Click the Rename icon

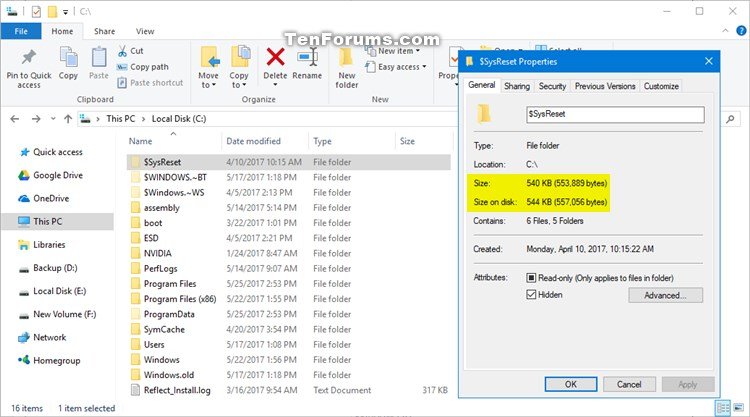[307, 57]
